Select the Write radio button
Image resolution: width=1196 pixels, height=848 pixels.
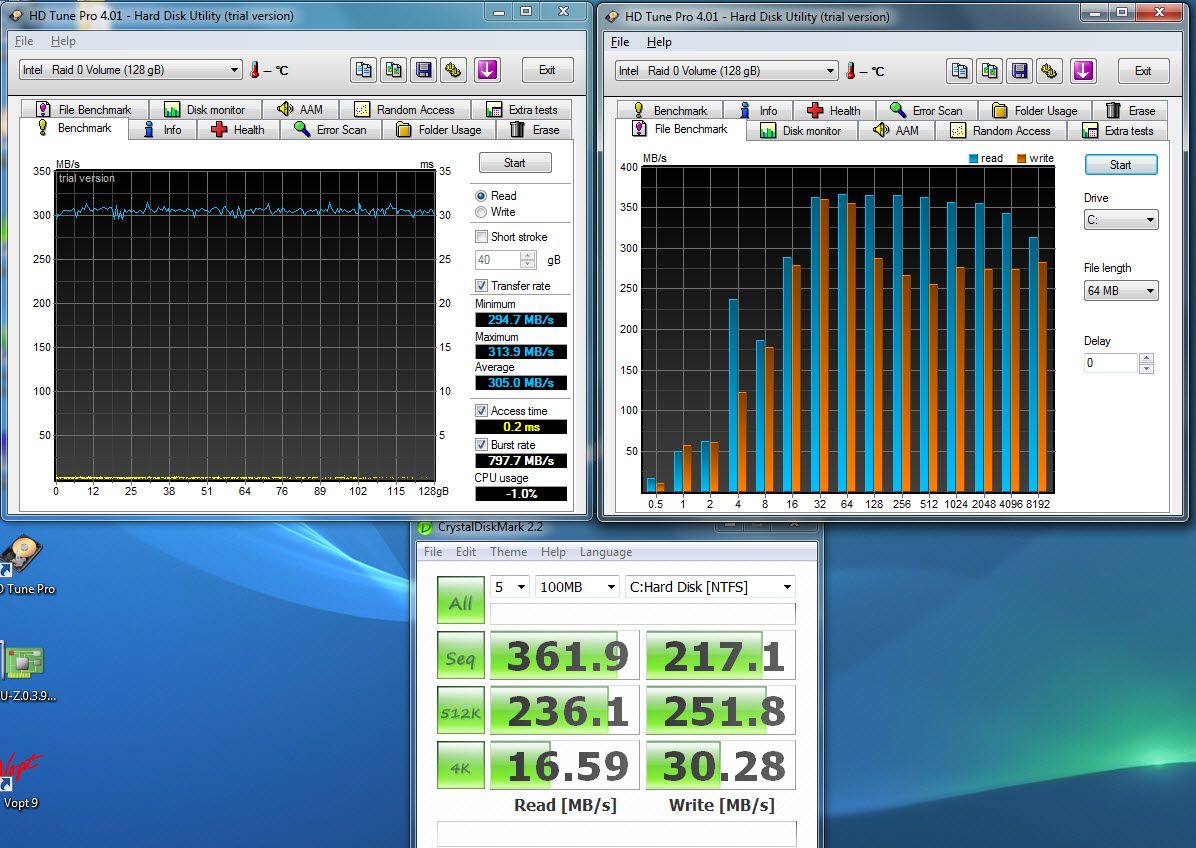coord(481,212)
